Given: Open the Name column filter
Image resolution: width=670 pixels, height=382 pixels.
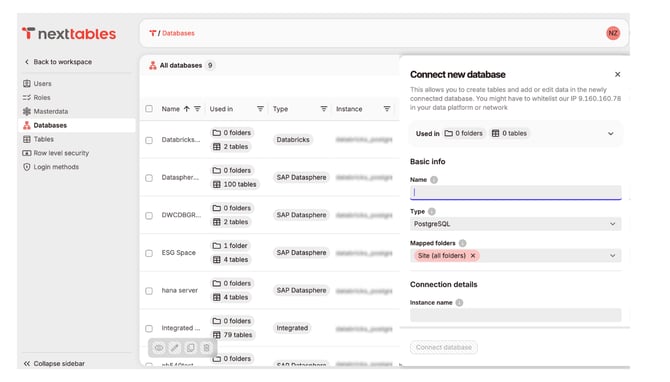Looking at the screenshot, I should [x=197, y=109].
